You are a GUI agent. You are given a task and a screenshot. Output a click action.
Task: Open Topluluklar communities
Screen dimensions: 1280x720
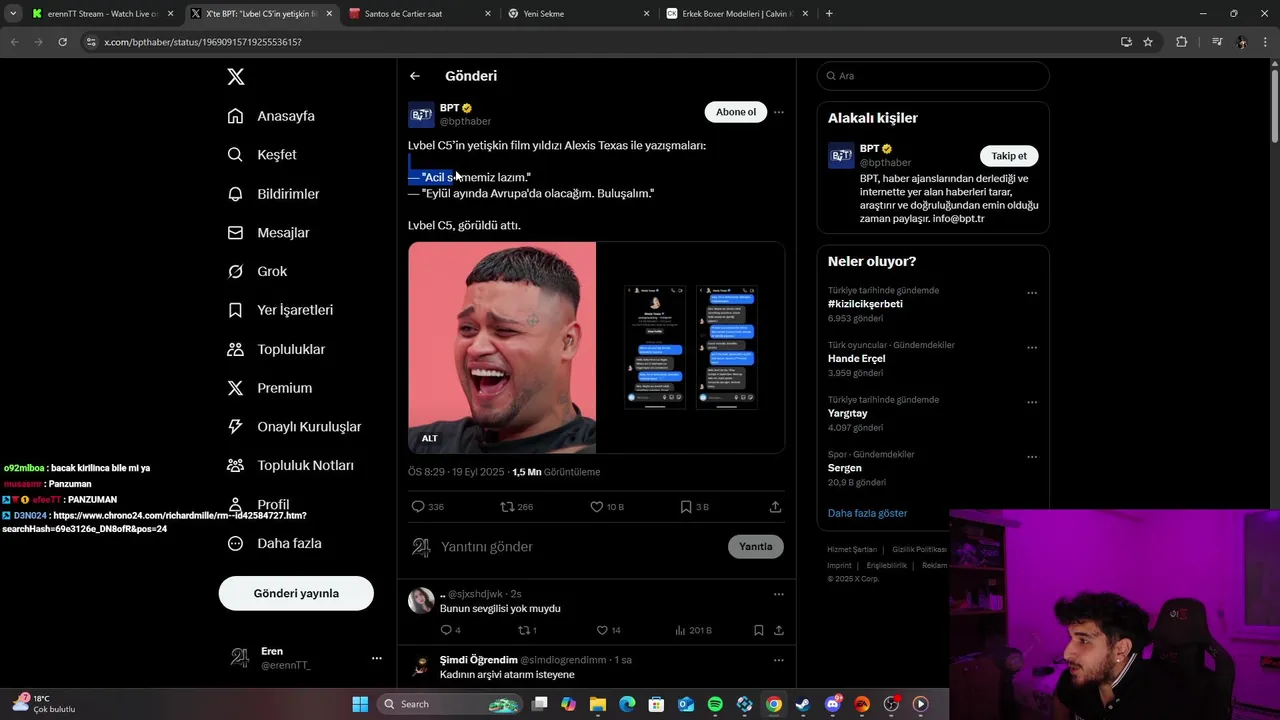276,349
